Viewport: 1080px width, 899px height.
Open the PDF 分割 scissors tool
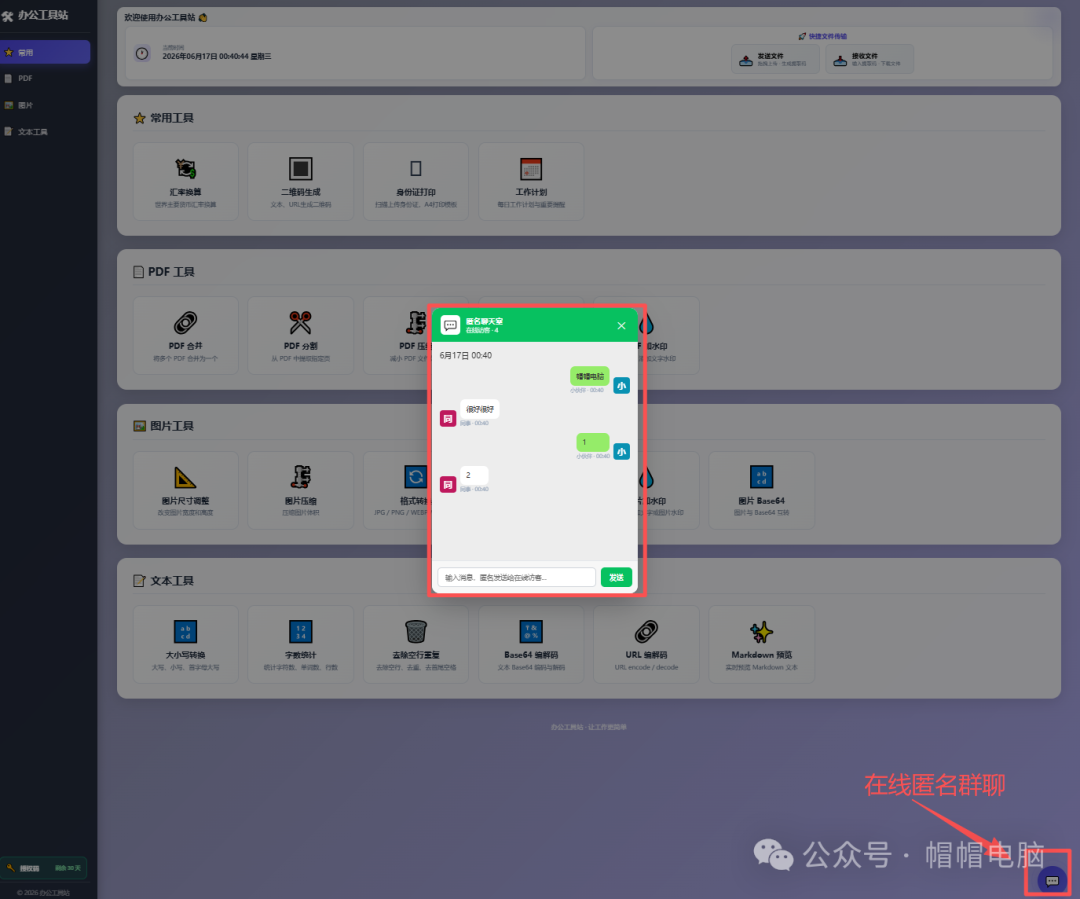tap(300, 335)
